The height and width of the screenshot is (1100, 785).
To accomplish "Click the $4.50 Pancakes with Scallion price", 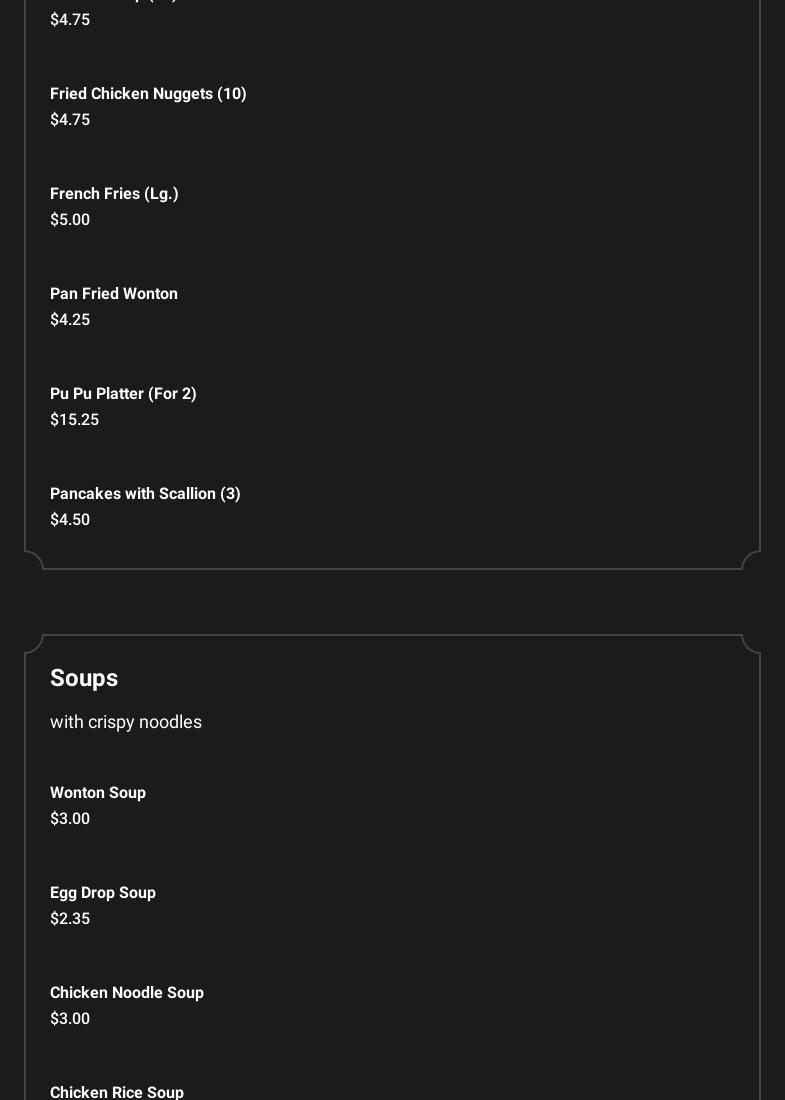I will 70,520.
